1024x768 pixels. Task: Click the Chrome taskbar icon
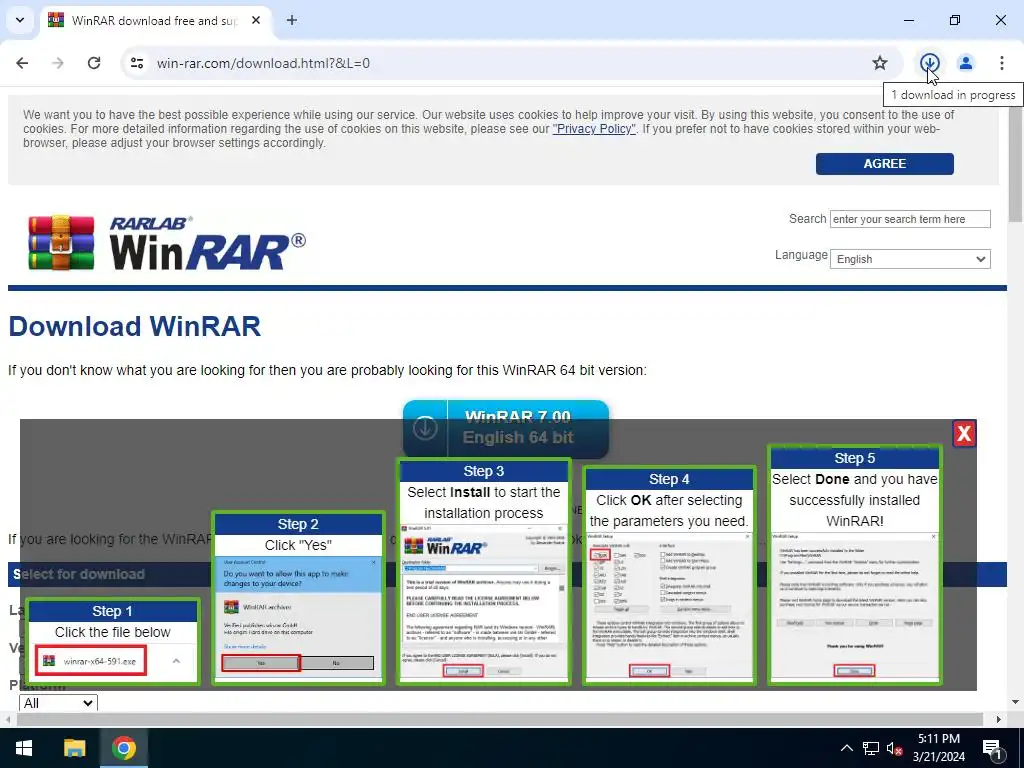[x=123, y=748]
